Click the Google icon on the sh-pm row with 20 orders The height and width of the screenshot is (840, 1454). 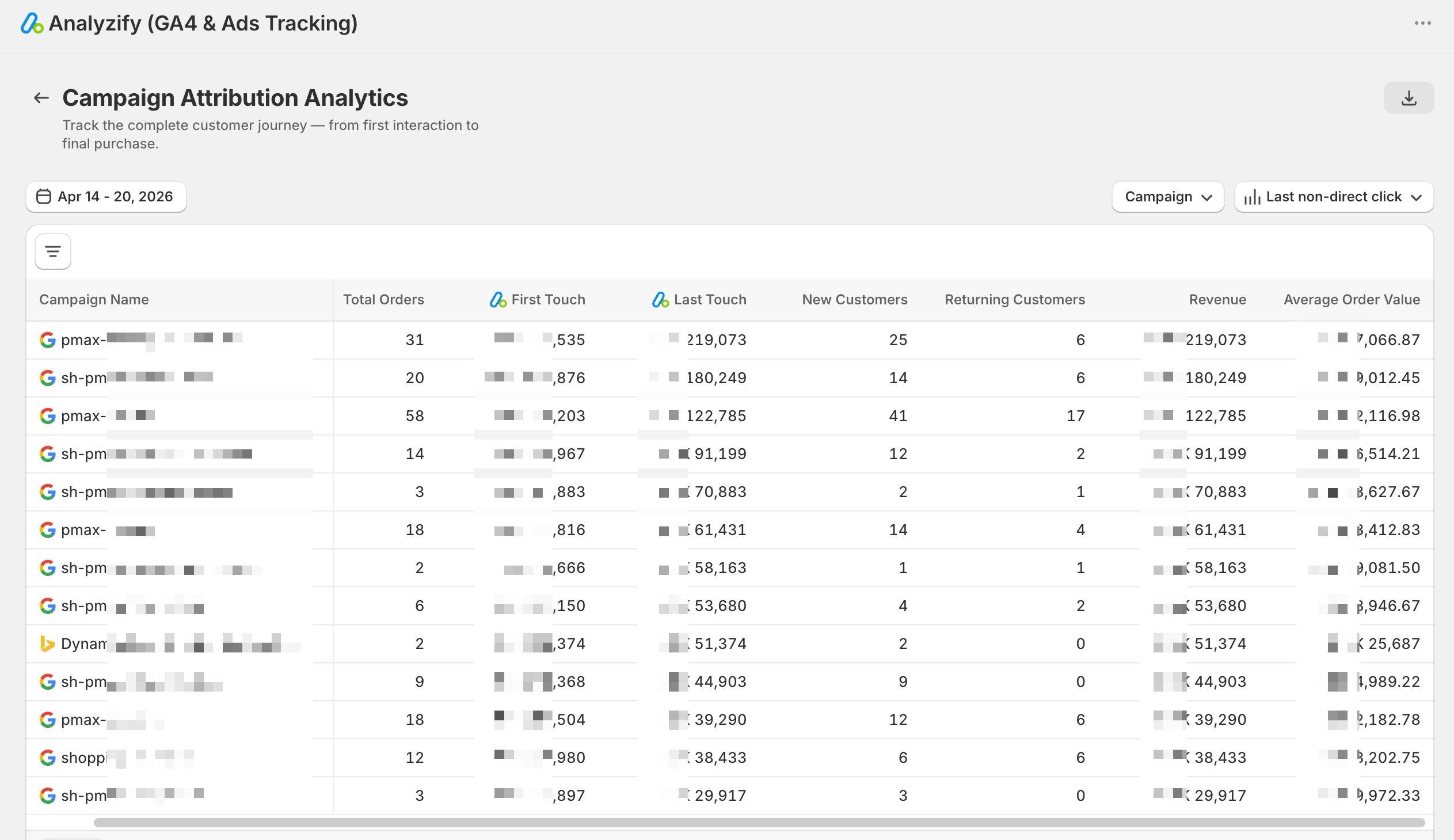pyautogui.click(x=47, y=377)
